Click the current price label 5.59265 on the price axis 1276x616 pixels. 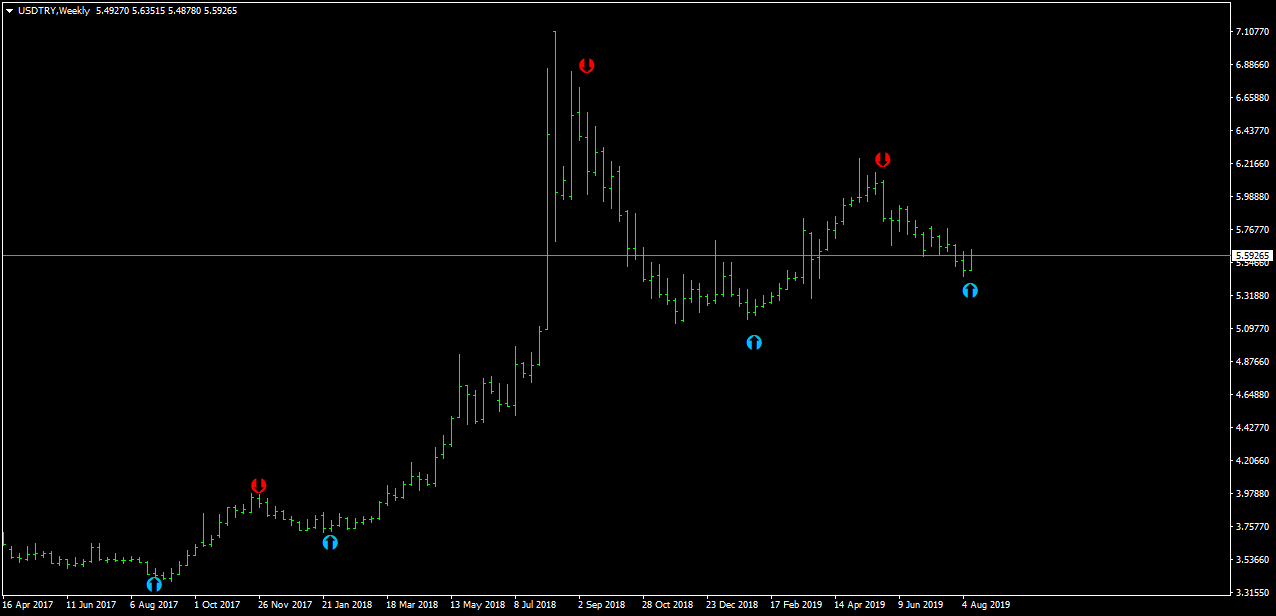1253,256
